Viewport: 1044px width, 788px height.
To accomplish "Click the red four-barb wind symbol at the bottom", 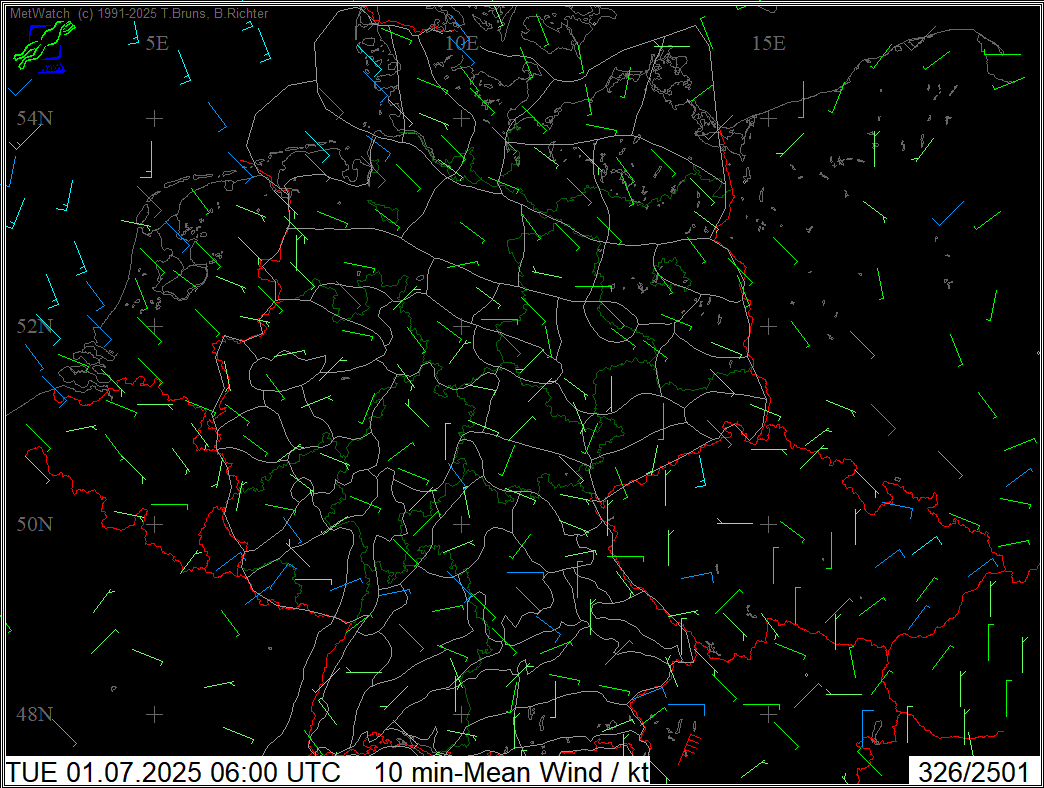I will click(689, 749).
